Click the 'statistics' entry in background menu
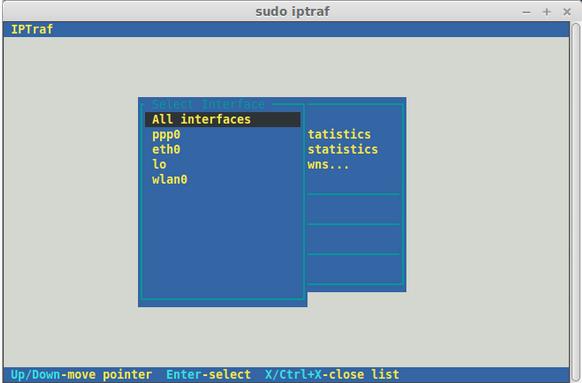This screenshot has height=383, width=582. coord(343,149)
